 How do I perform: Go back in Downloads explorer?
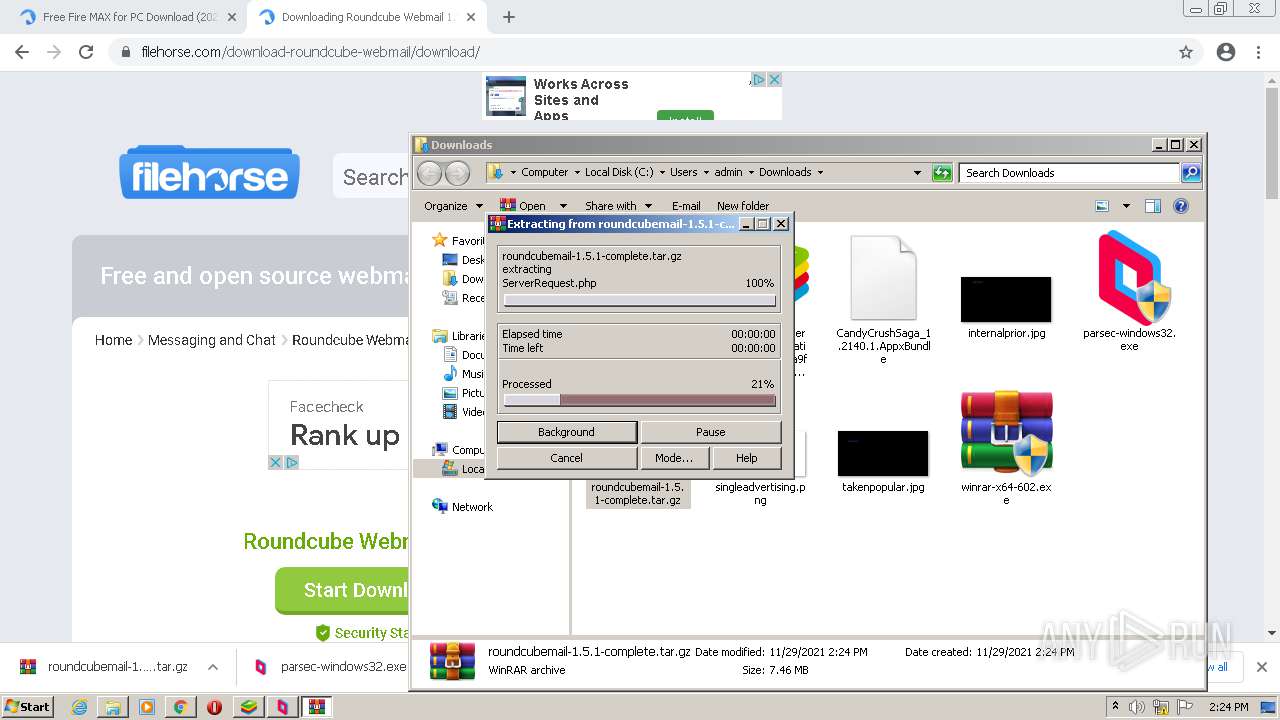pos(429,173)
